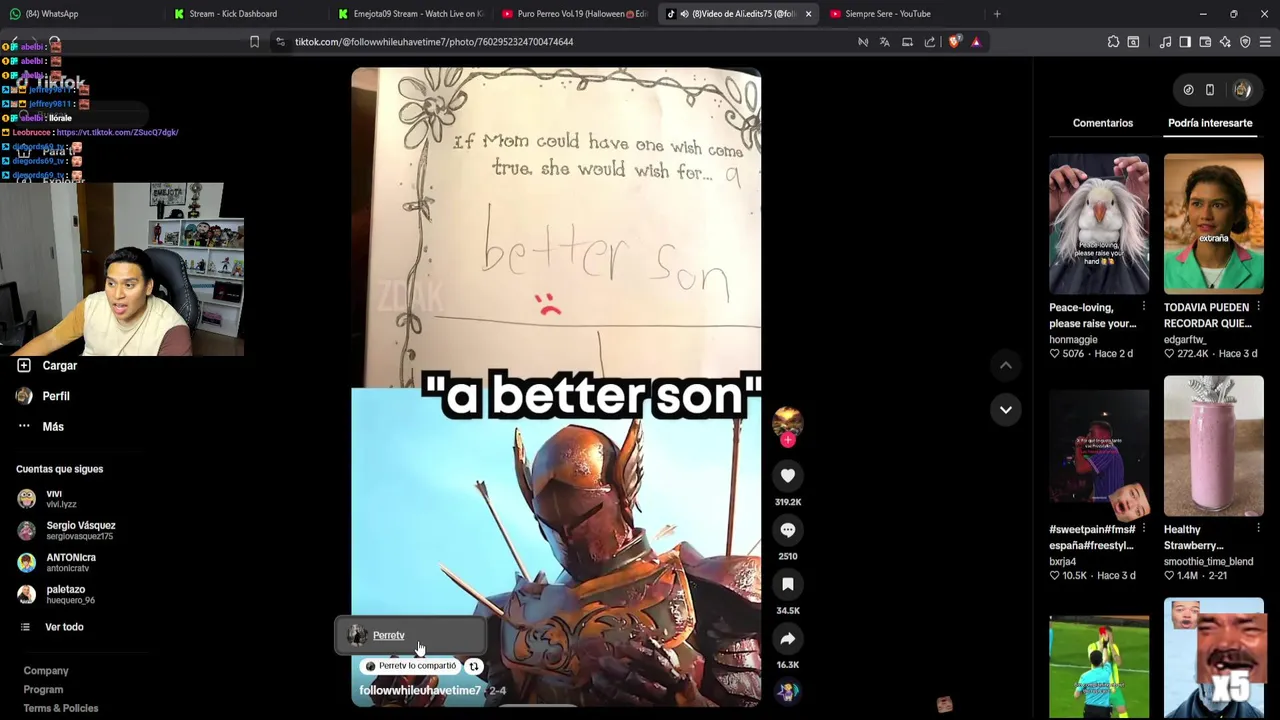This screenshot has height=720, width=1280.
Task: Mute the TikTok tab via the speaker icon
Action: [684, 14]
